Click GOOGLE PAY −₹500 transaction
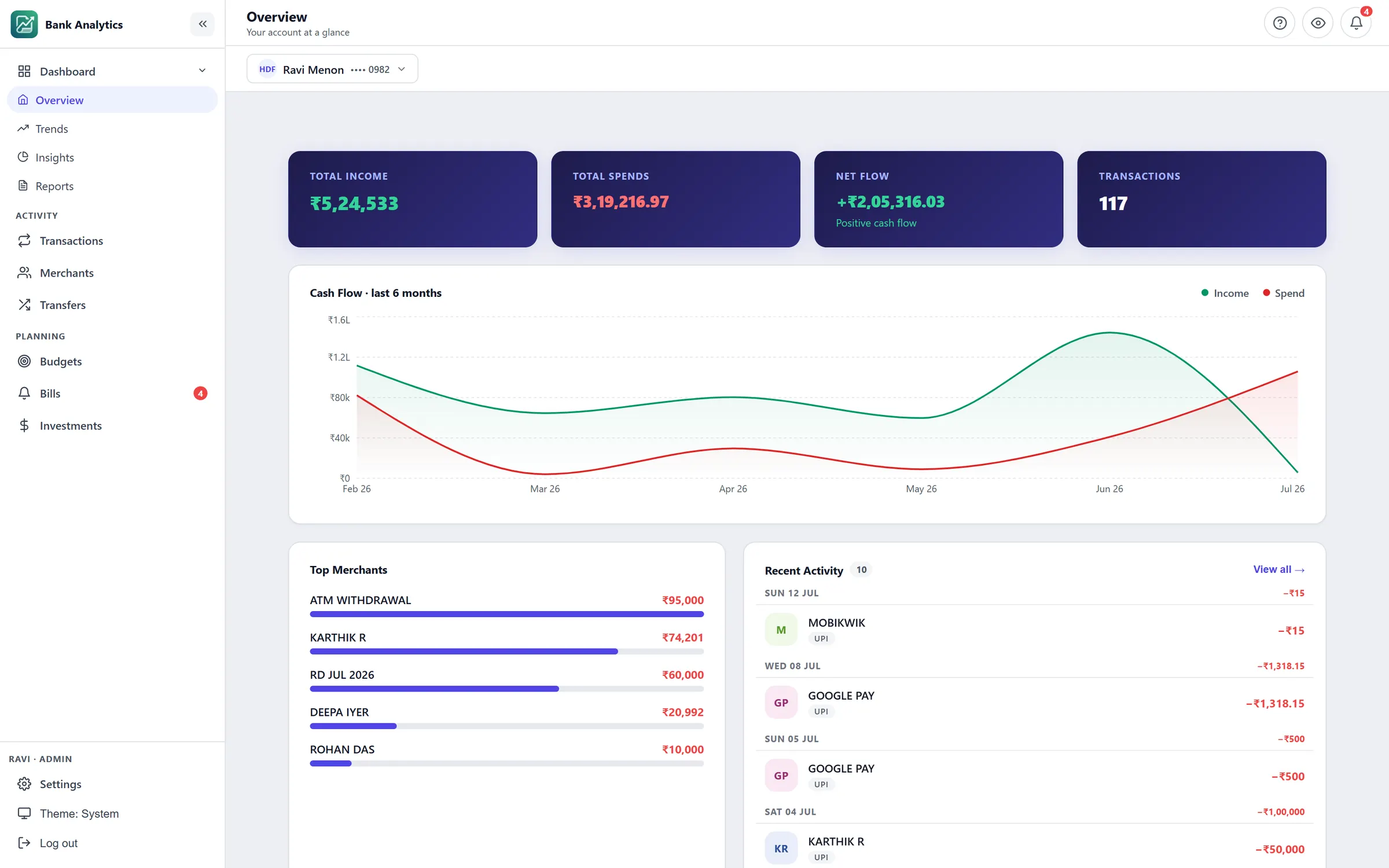 click(1034, 775)
